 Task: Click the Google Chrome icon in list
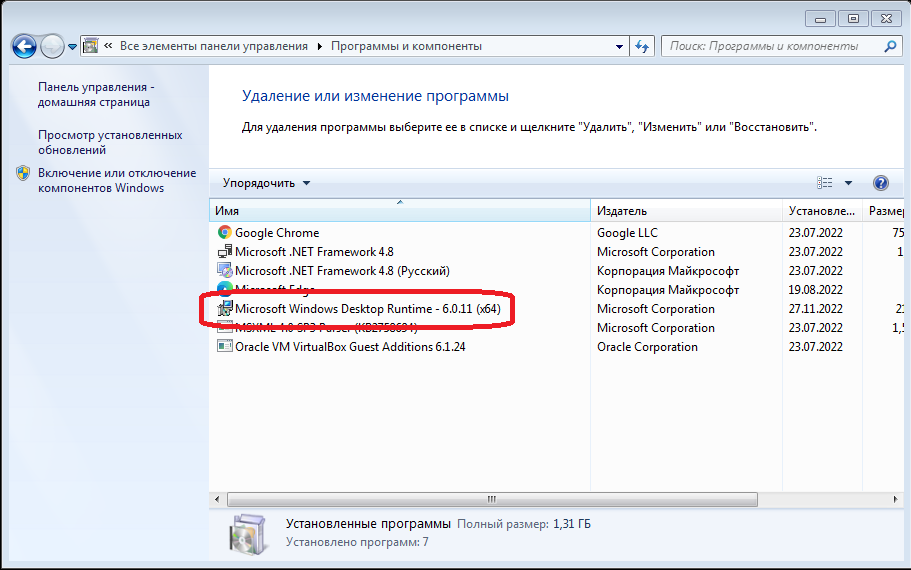pyautogui.click(x=225, y=233)
